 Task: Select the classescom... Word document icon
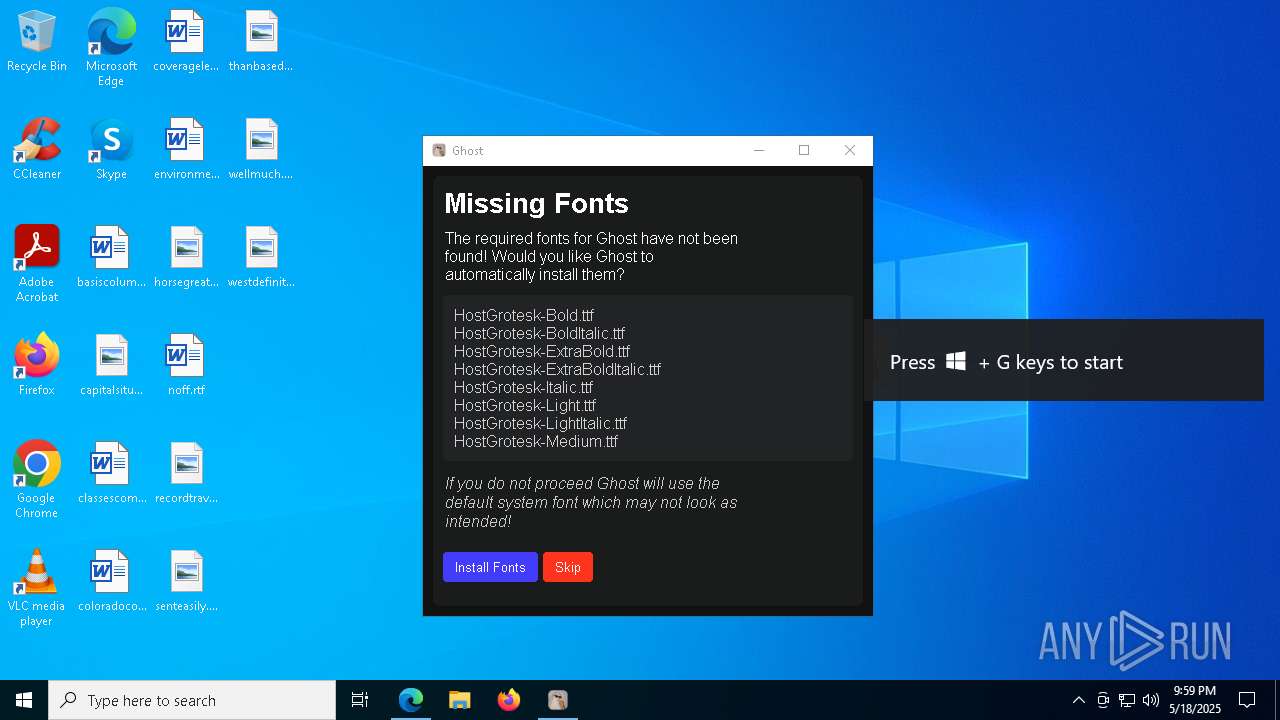111,474
